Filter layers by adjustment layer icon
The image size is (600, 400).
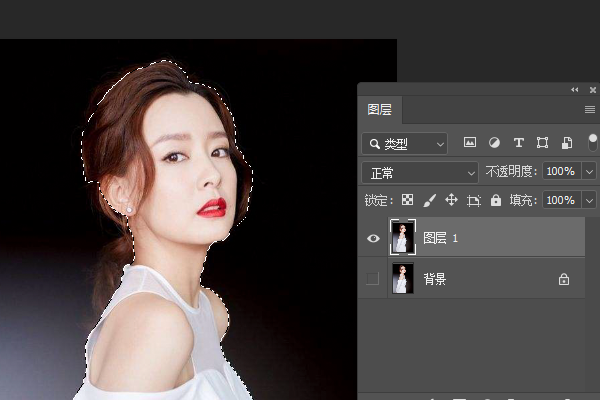[494, 143]
